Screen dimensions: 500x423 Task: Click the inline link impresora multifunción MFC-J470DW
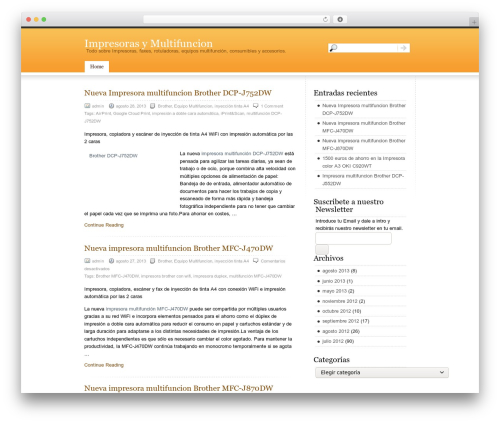click(147, 309)
